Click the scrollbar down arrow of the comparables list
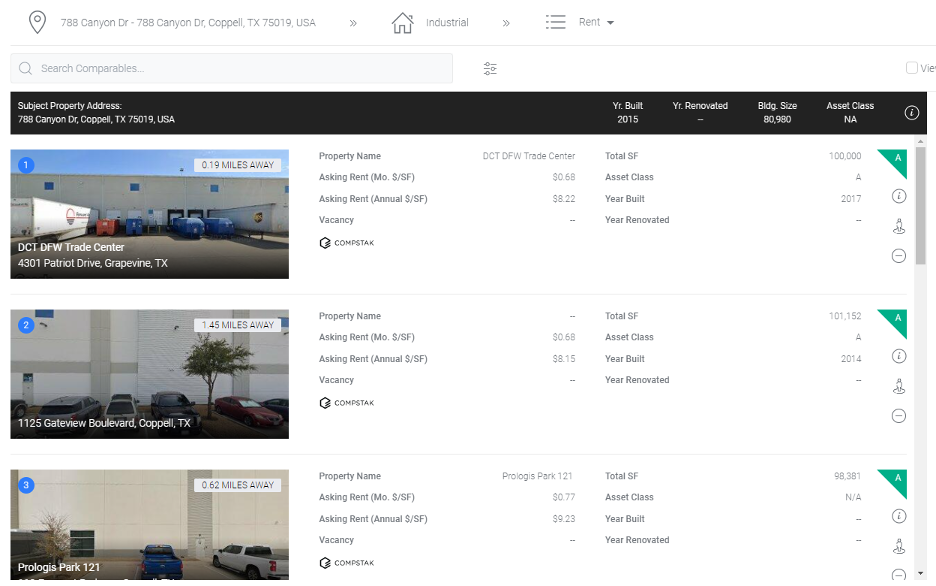Viewport: 936px width, 586px height. coord(920,573)
